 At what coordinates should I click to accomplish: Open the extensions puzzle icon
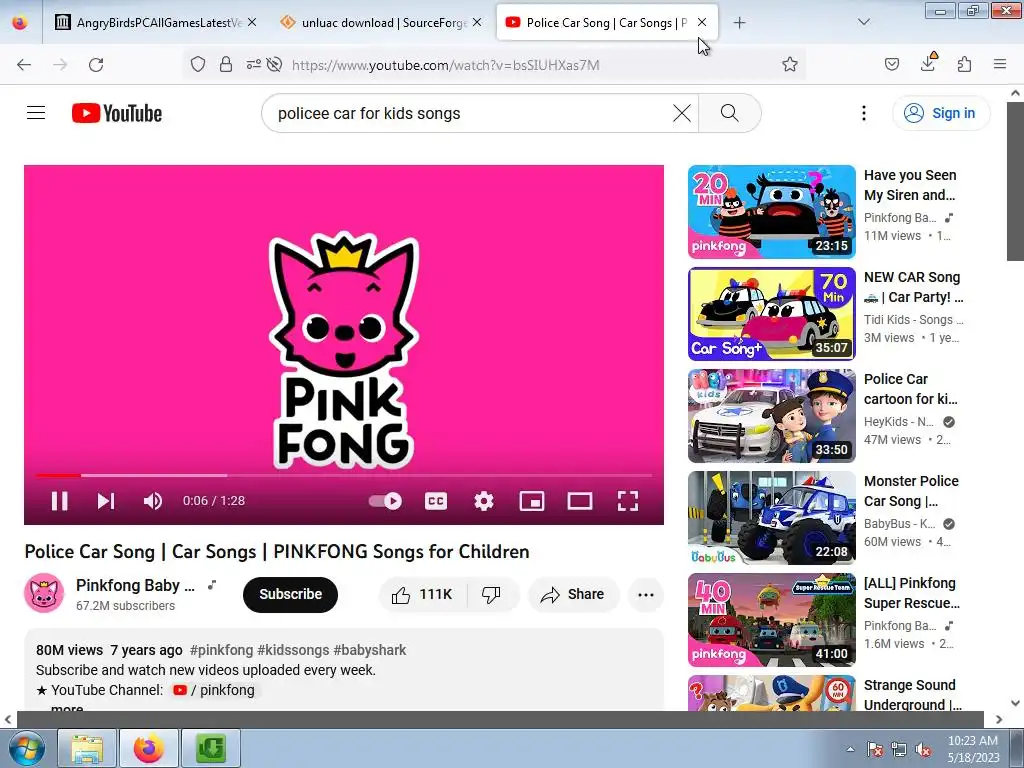pyautogui.click(x=964, y=64)
